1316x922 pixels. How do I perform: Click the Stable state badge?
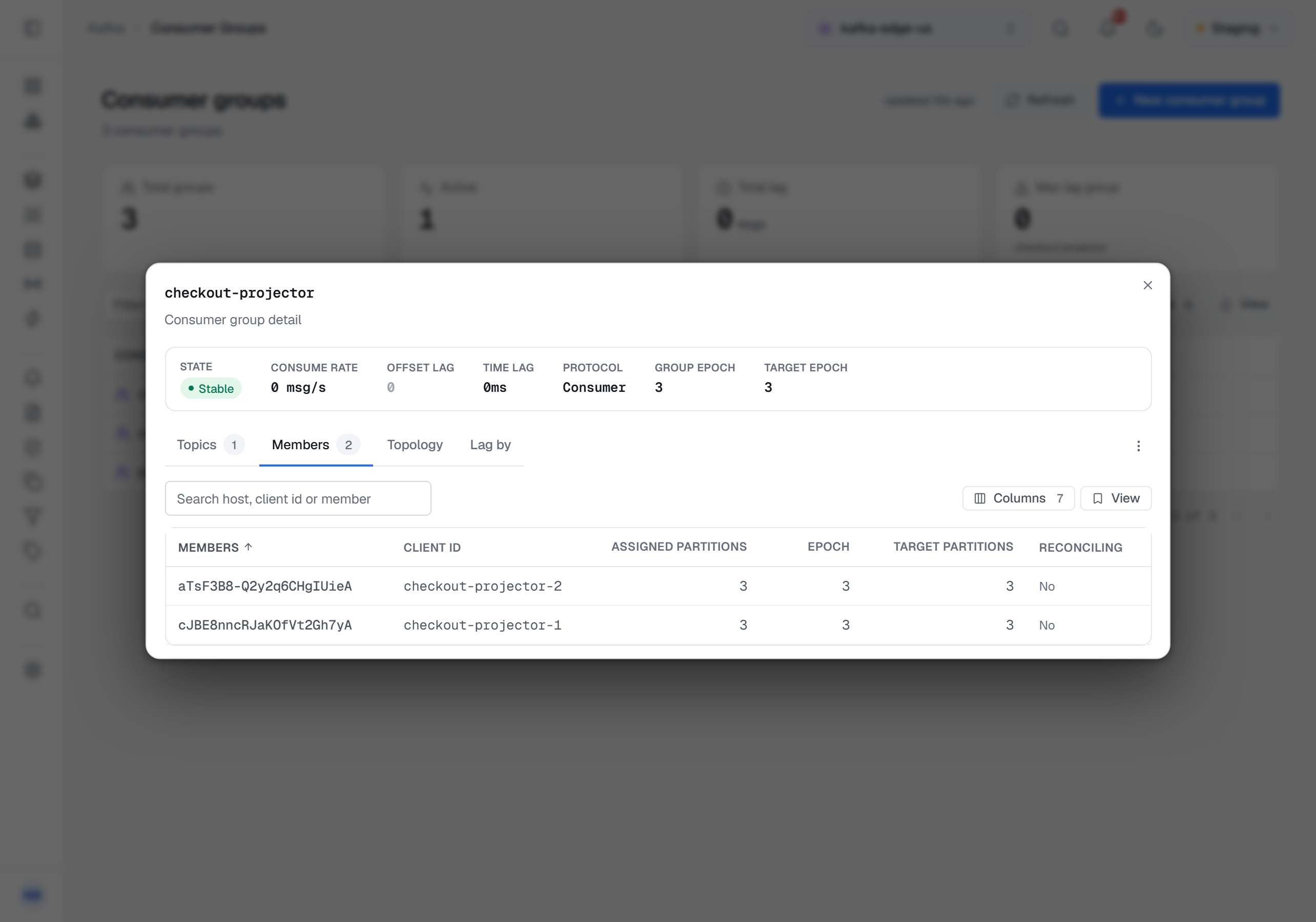coord(211,388)
